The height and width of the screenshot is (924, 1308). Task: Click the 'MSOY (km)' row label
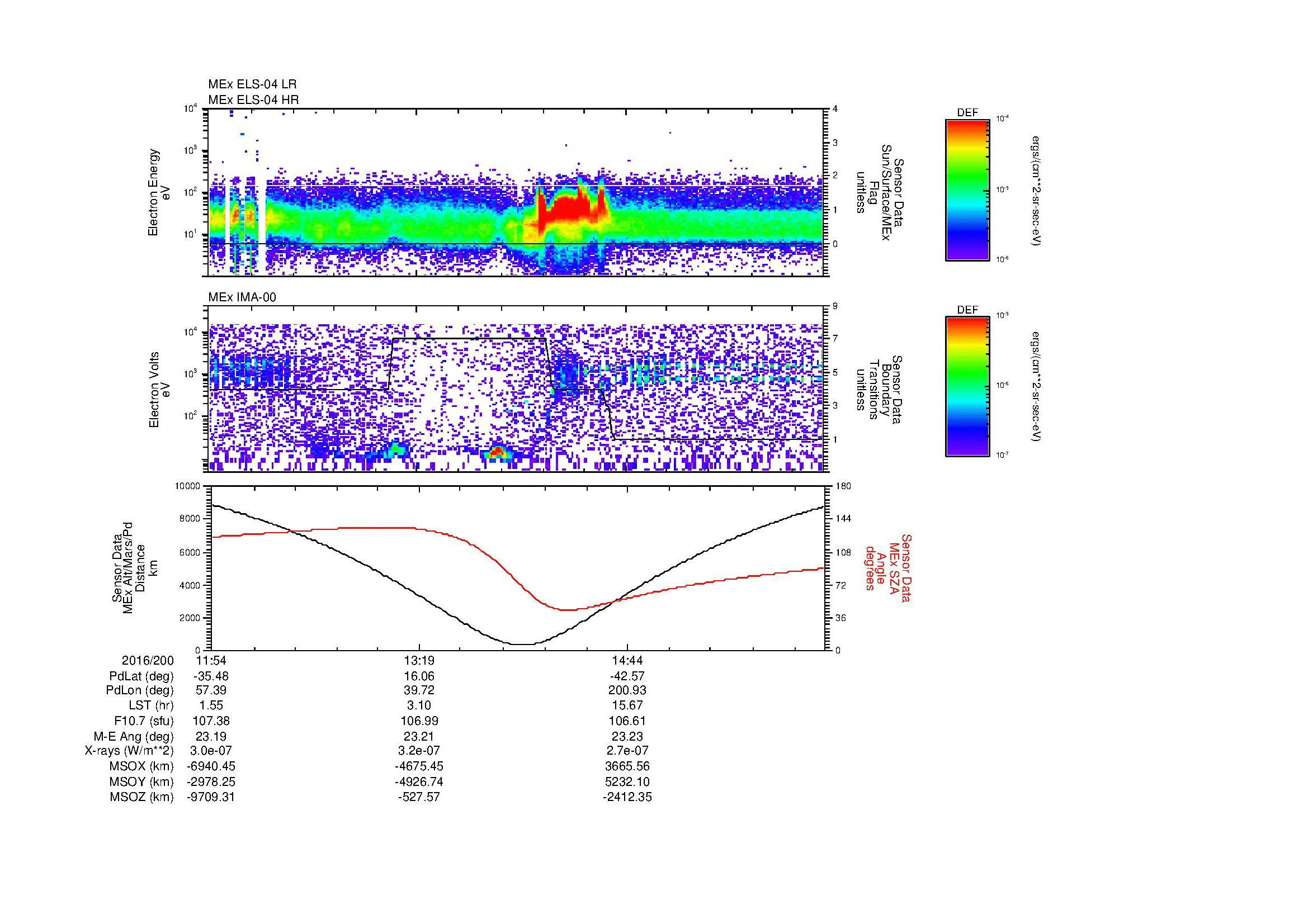[142, 781]
